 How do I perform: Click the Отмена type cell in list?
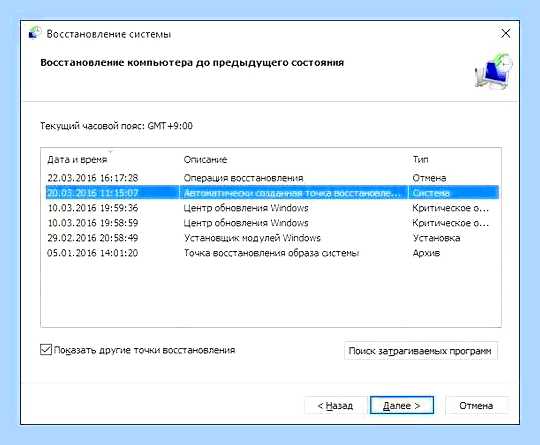tap(429, 178)
